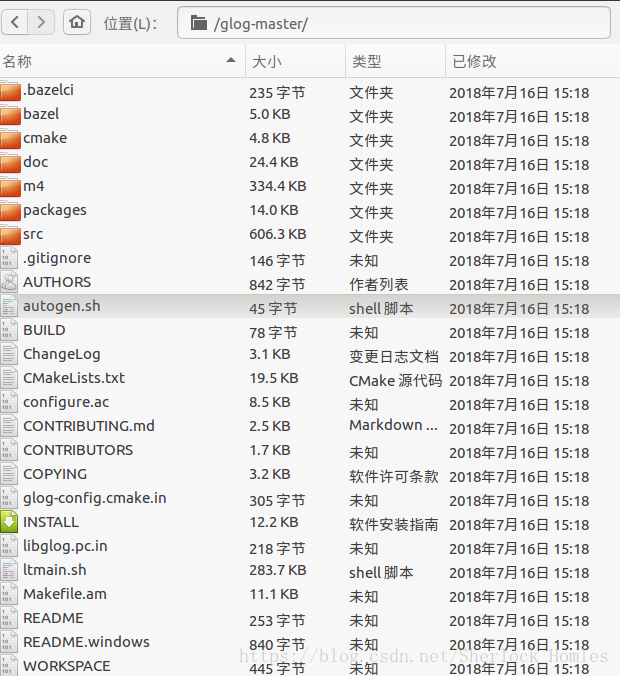Sort by the 名称 column header
Viewport: 620px width, 676px height.
(x=122, y=61)
